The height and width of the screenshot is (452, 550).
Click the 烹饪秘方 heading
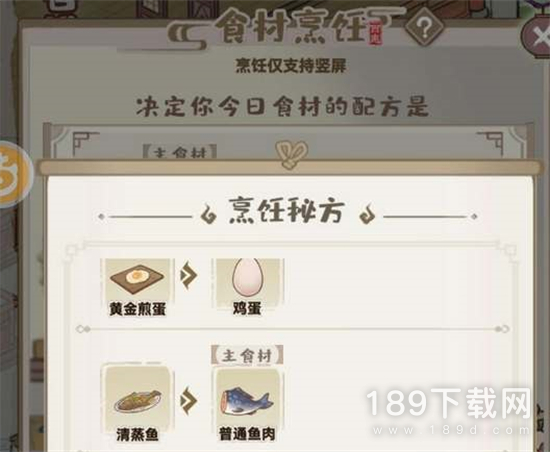point(286,211)
